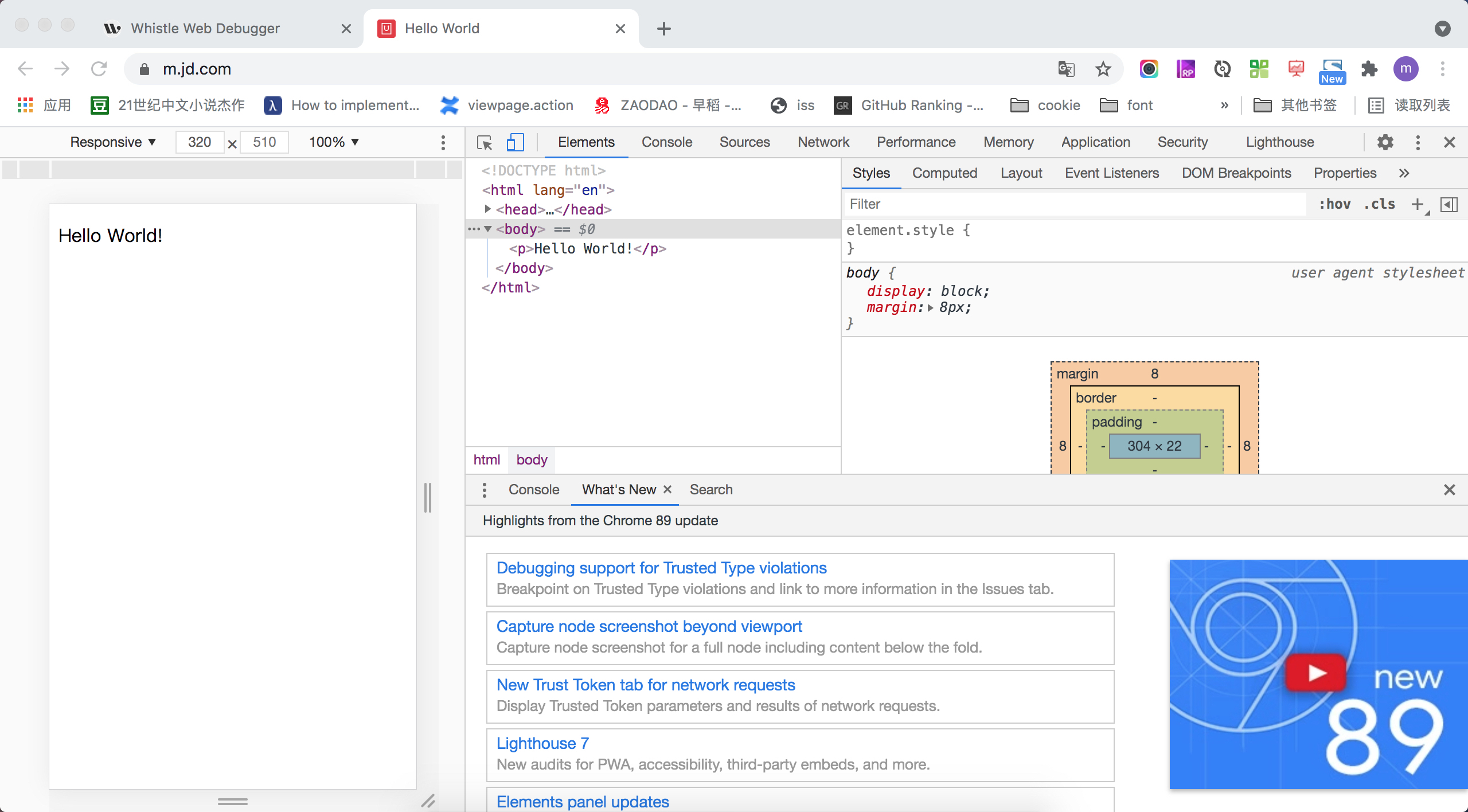Viewport: 1468px width, 812px height.
Task: Activate the inspect element picker icon
Action: [485, 142]
